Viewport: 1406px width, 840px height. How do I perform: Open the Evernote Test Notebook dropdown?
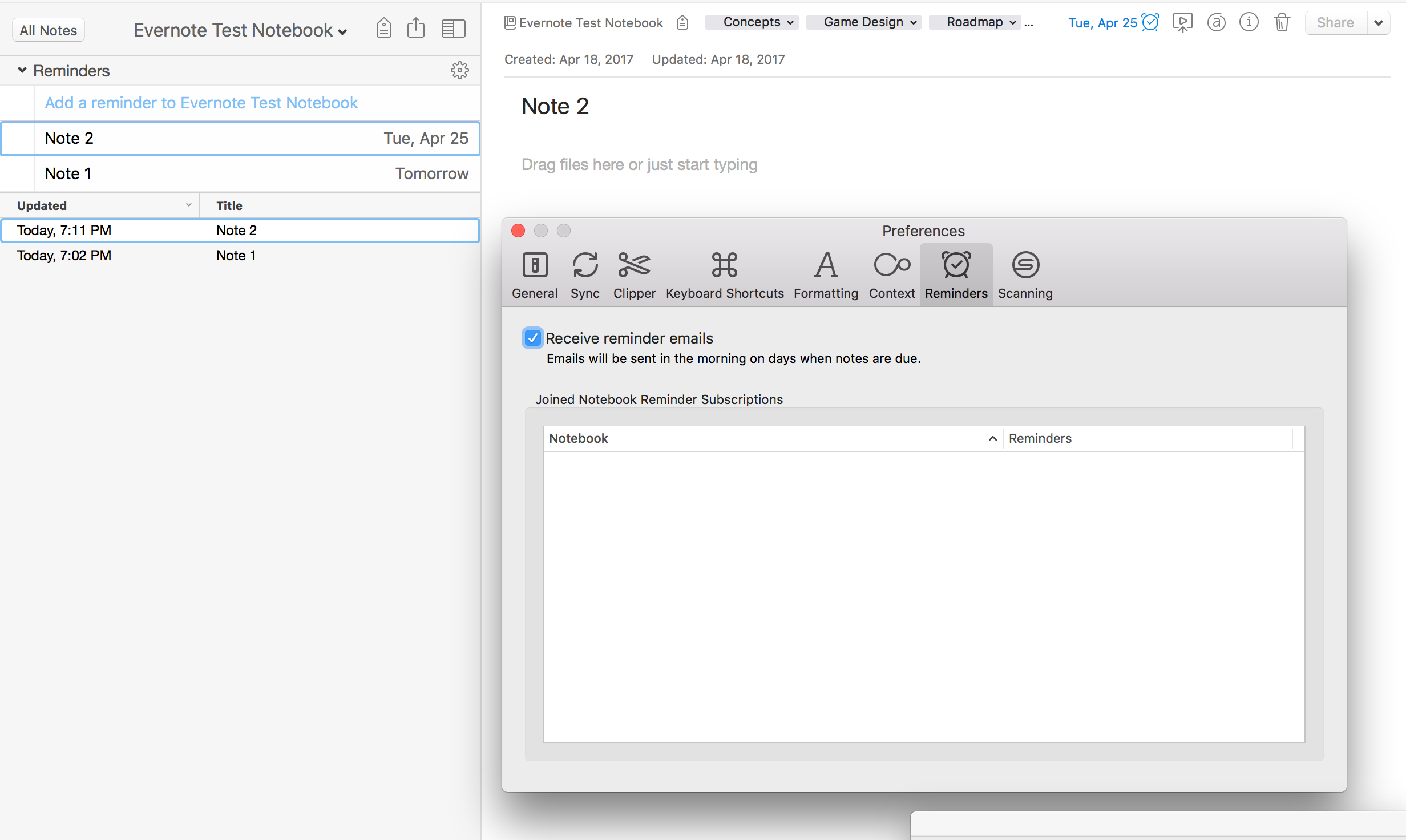click(240, 30)
